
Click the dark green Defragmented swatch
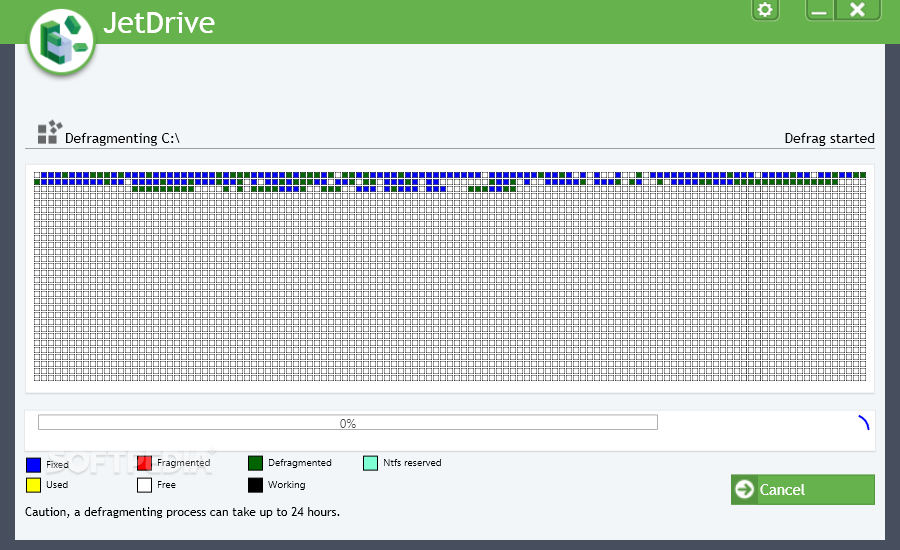255,463
